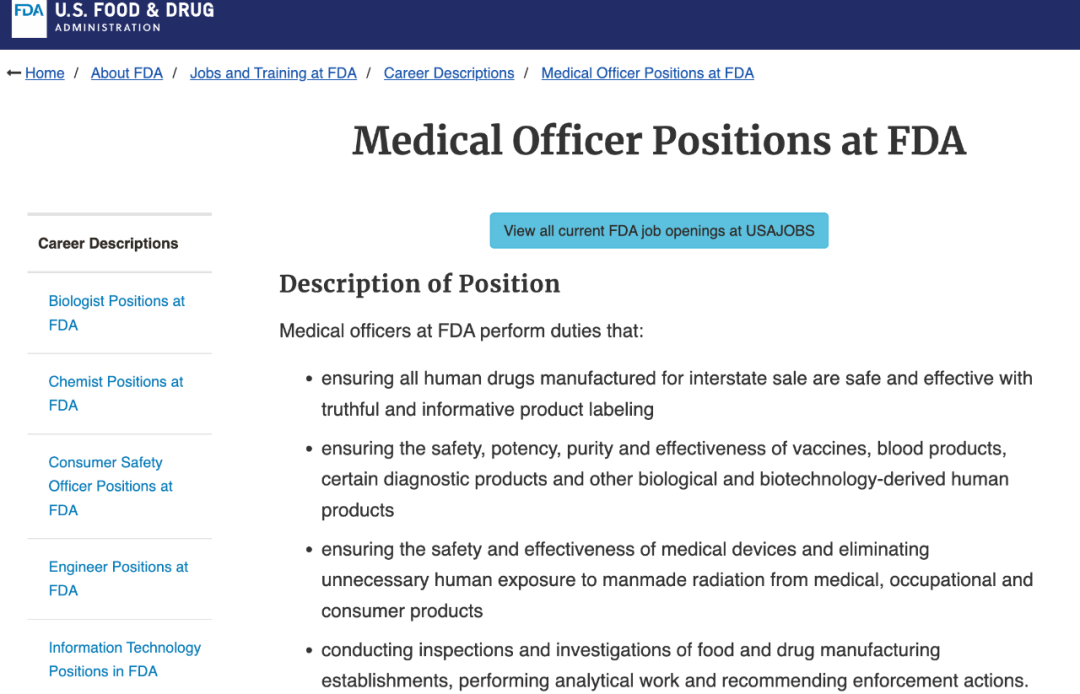Click the bullet about human drugs labeling
This screenshot has height=694, width=1080.
tap(676, 393)
